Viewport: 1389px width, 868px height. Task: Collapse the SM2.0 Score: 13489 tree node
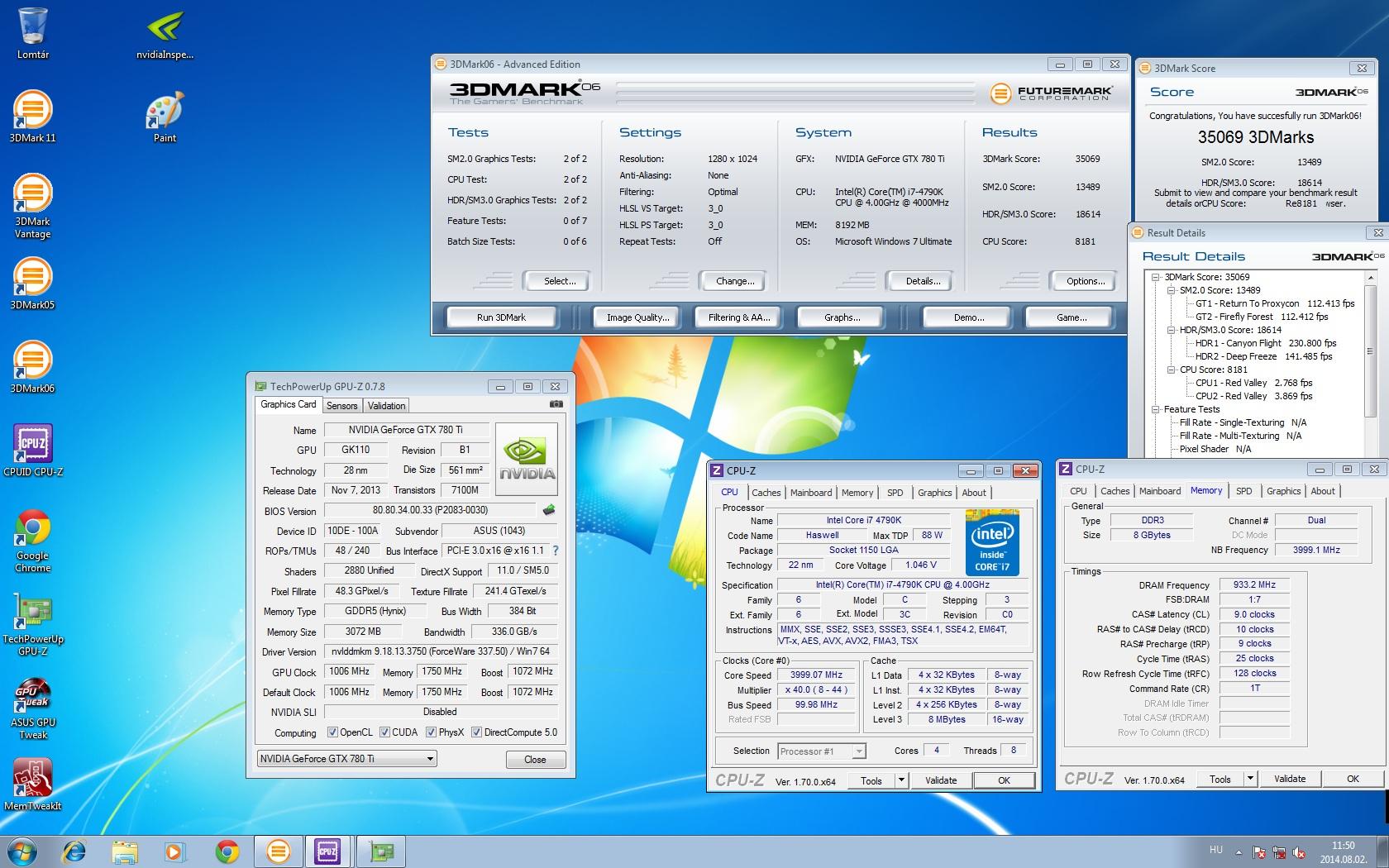1172,290
